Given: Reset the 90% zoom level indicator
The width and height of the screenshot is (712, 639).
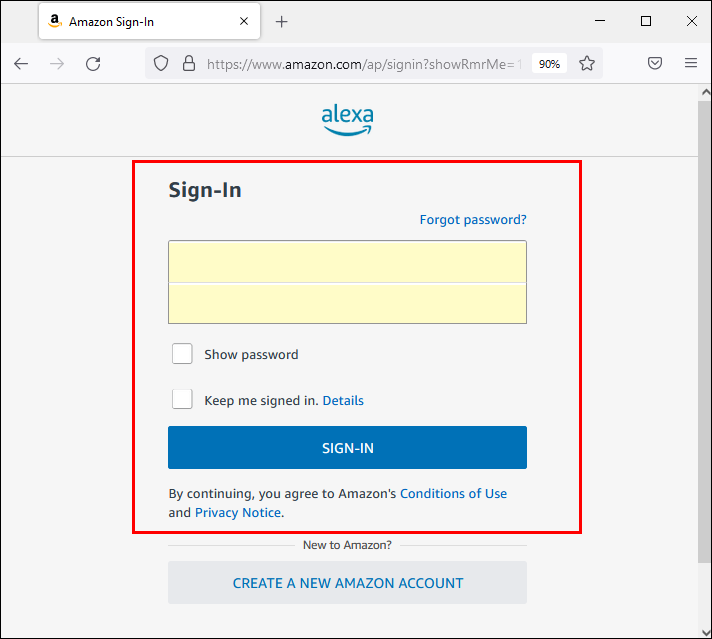Looking at the screenshot, I should [x=549, y=64].
